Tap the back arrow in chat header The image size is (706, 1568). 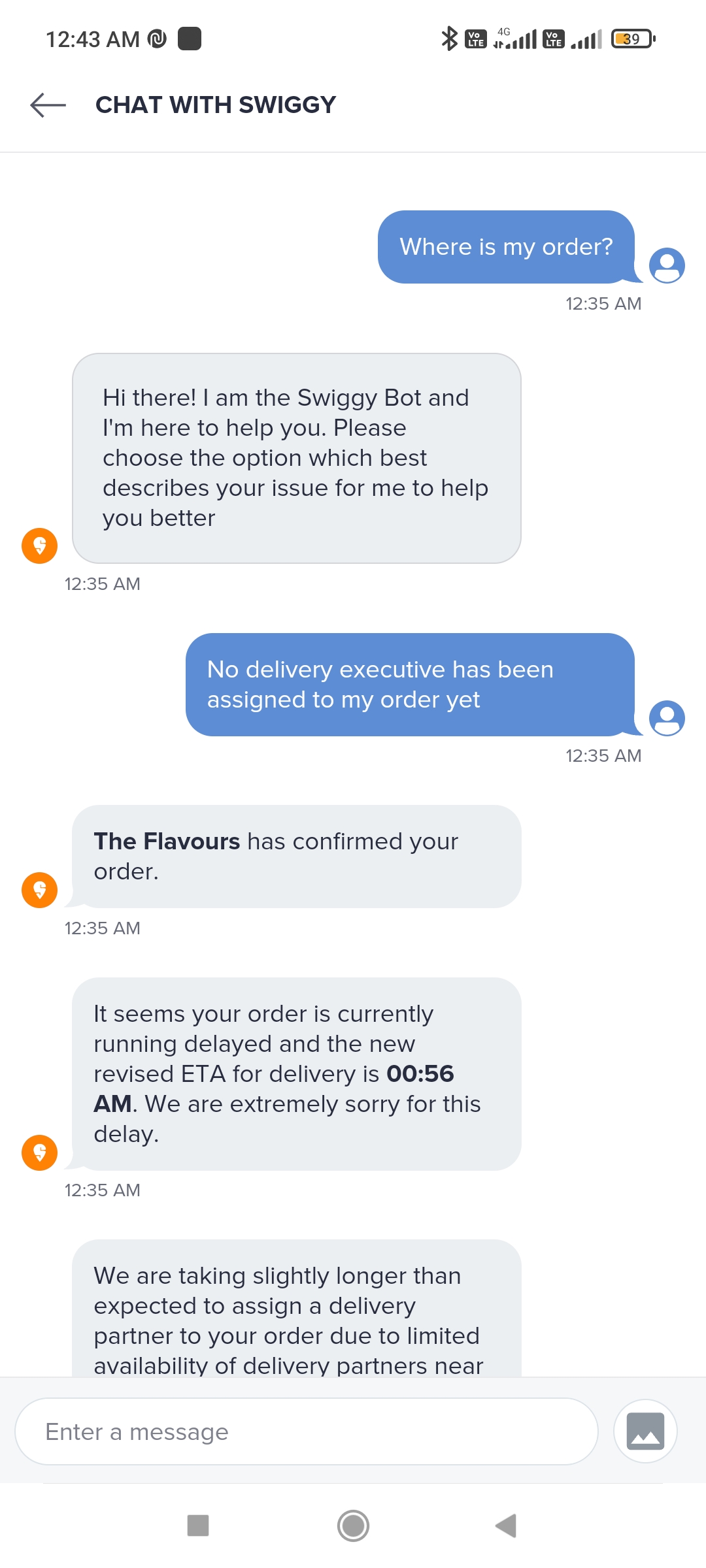pyautogui.click(x=48, y=105)
